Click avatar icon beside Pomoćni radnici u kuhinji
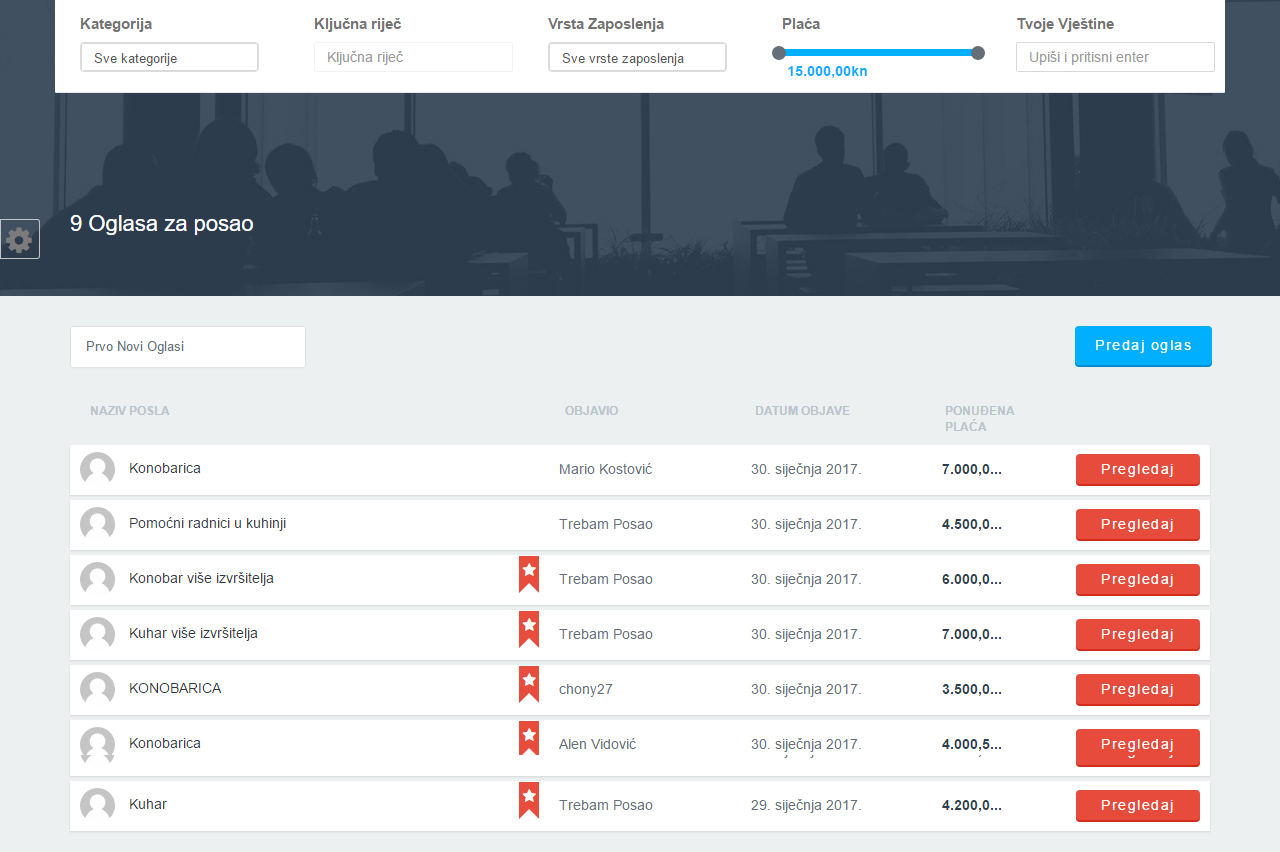Screen dimensions: 1280x852 [97, 524]
